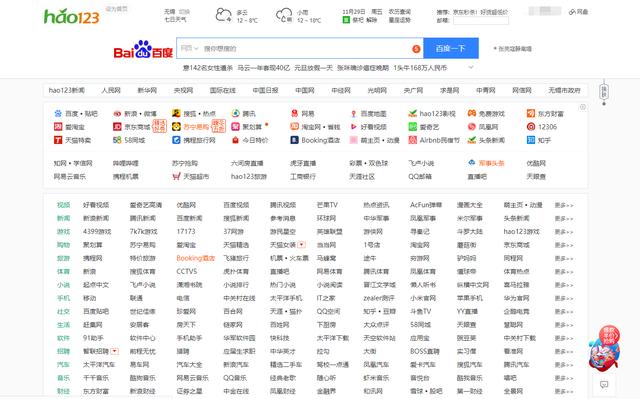Expand the 天猫女装 dropdown arrow
Viewport: 640px width, 399px height.
coord(302,245)
